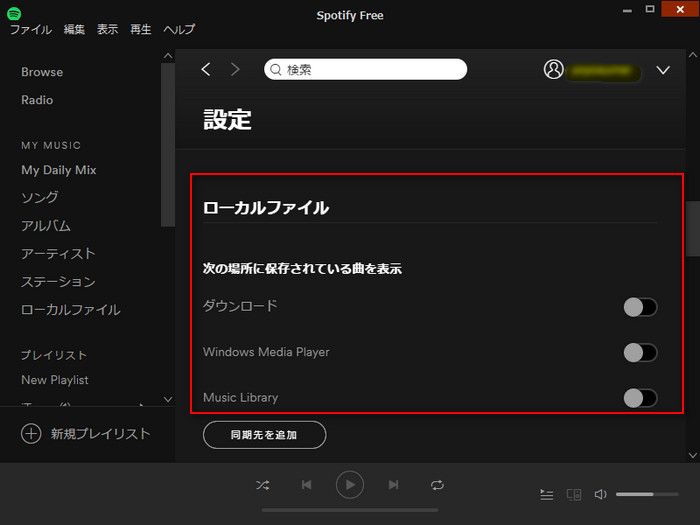Image resolution: width=700 pixels, height=525 pixels.
Task: Click the 新規プレイリスト label
Action: click(x=100, y=433)
